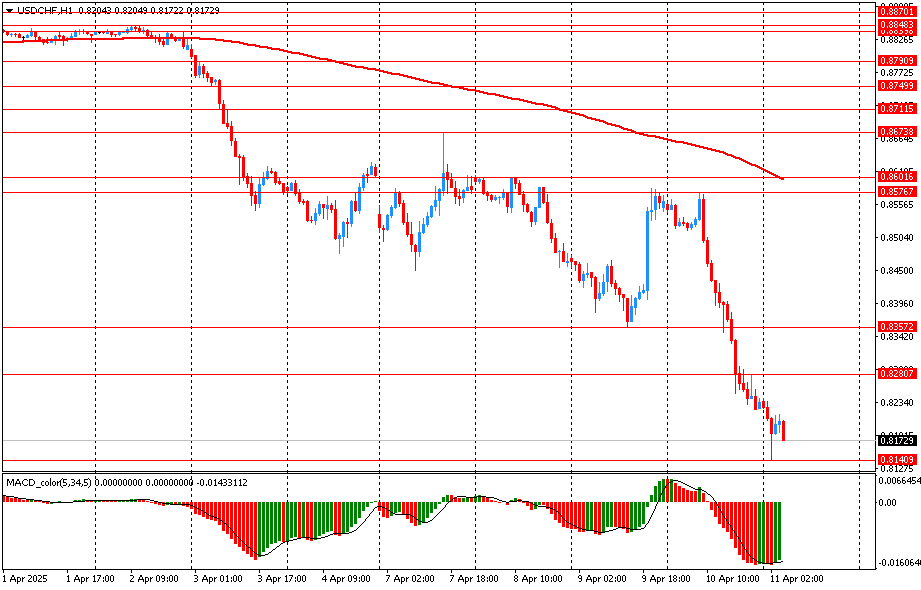The image size is (921, 590).
Task: Select the 0.88701 price level label
Action: pyautogui.click(x=896, y=12)
